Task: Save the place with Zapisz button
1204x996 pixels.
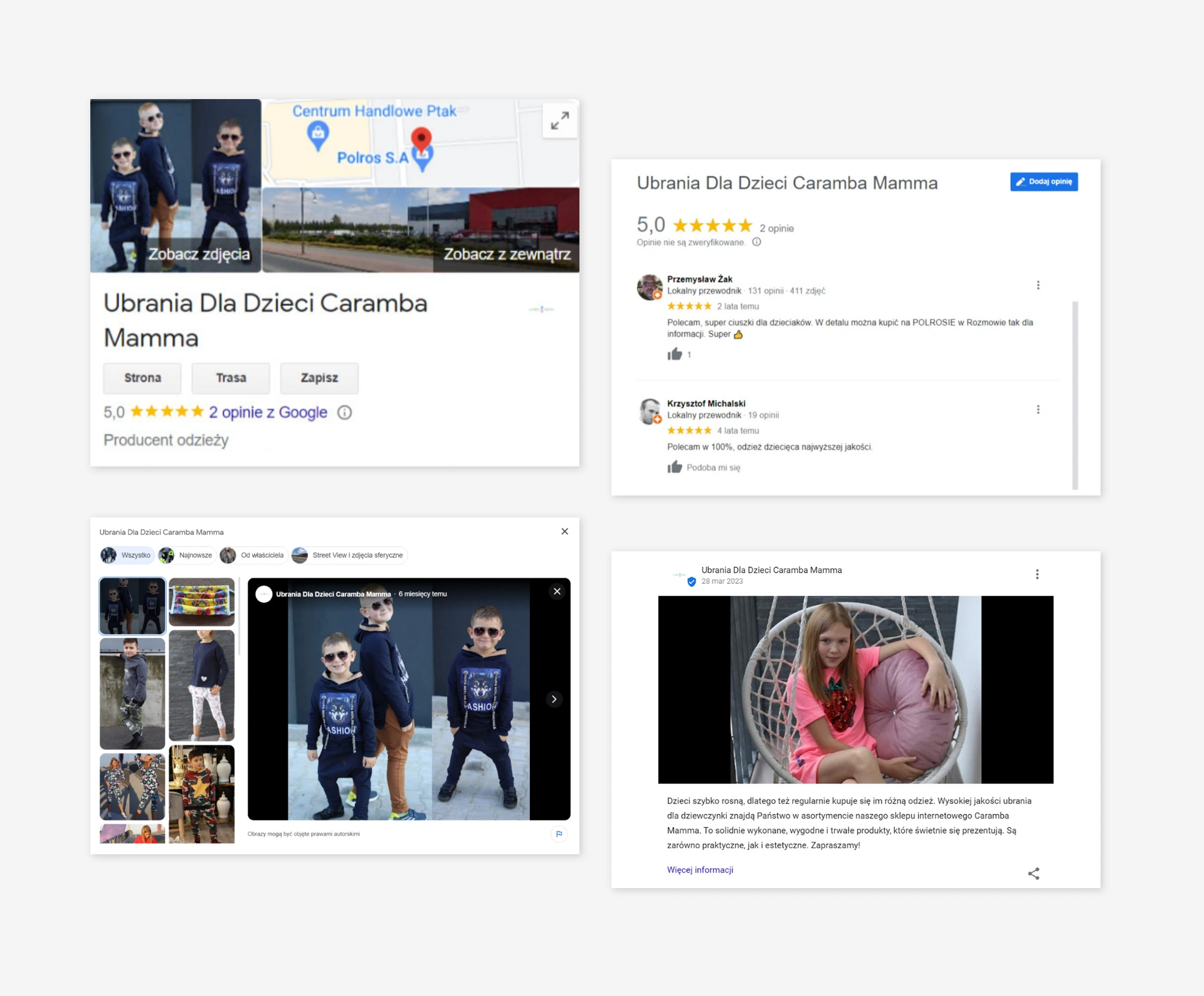Action: pyautogui.click(x=319, y=378)
